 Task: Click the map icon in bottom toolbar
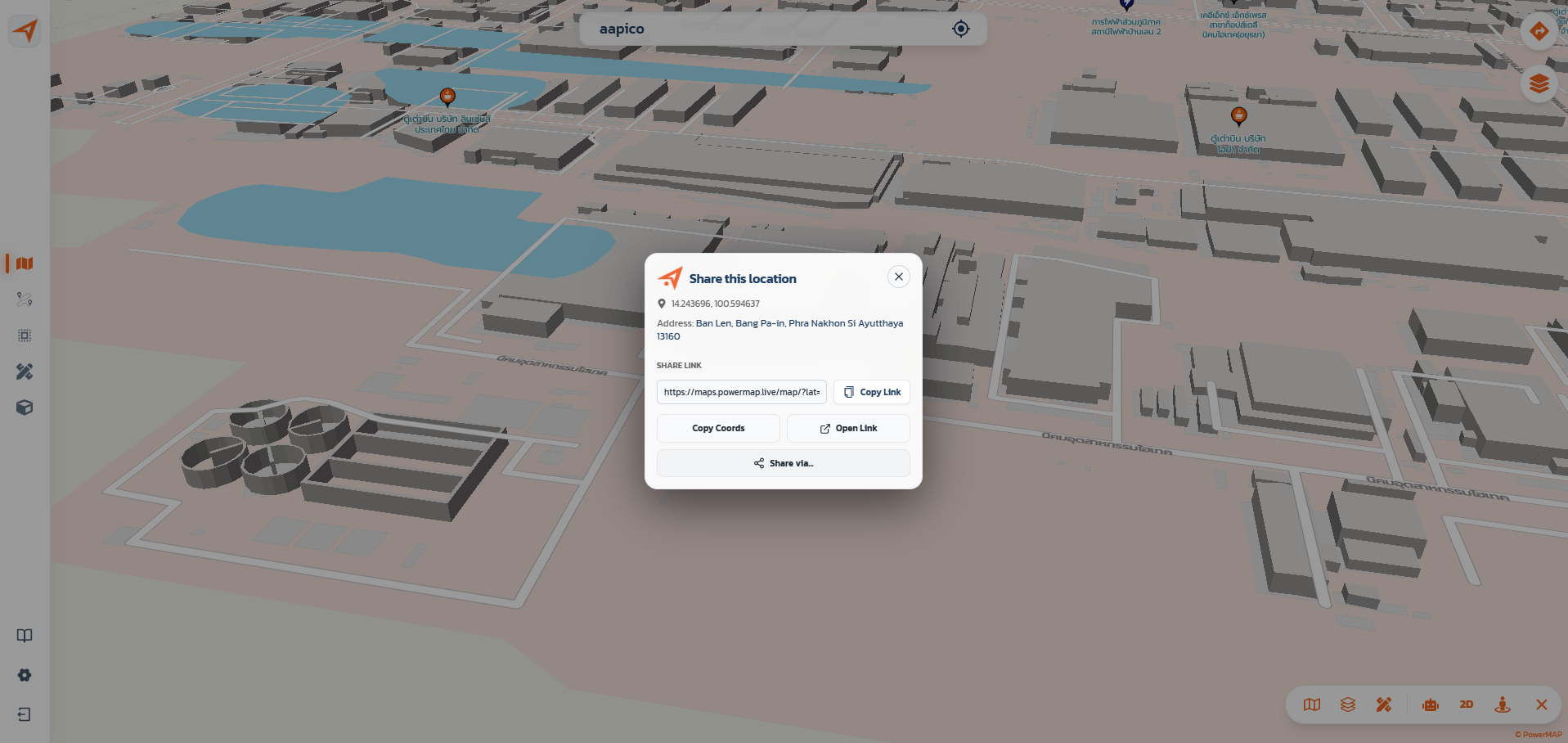[x=1312, y=705]
